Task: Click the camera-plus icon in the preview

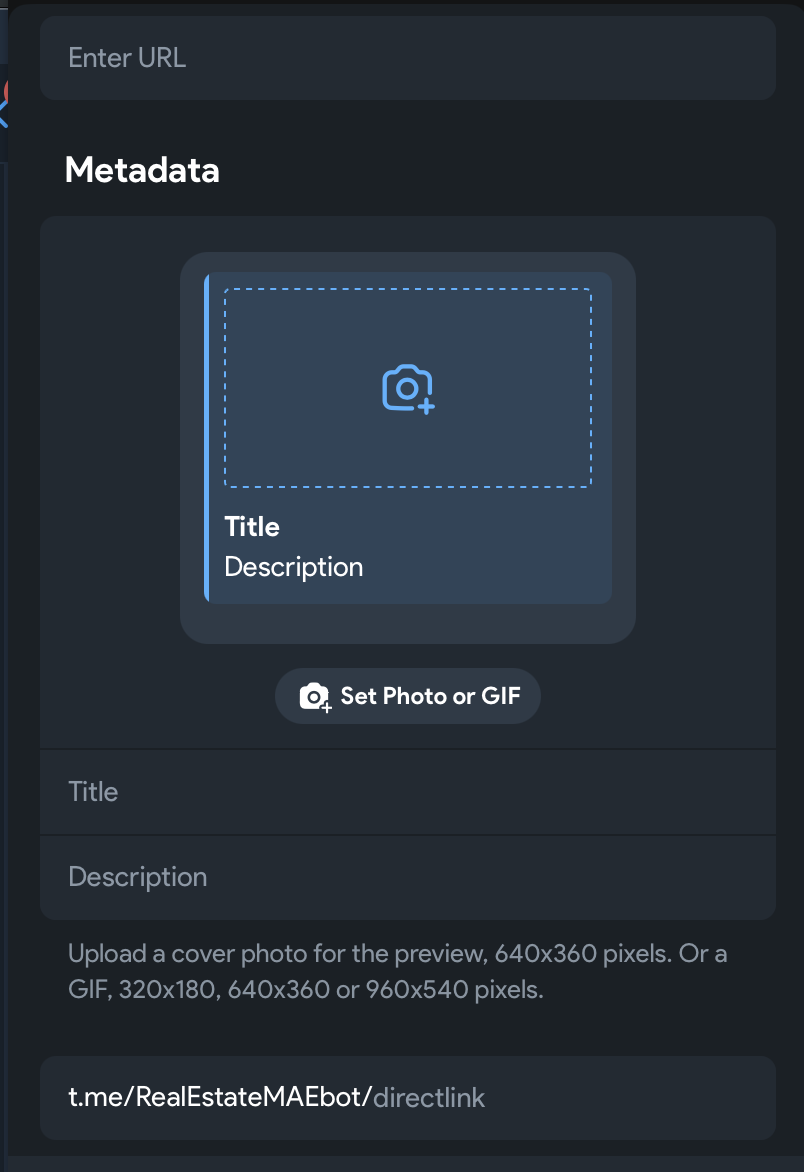Action: [408, 389]
